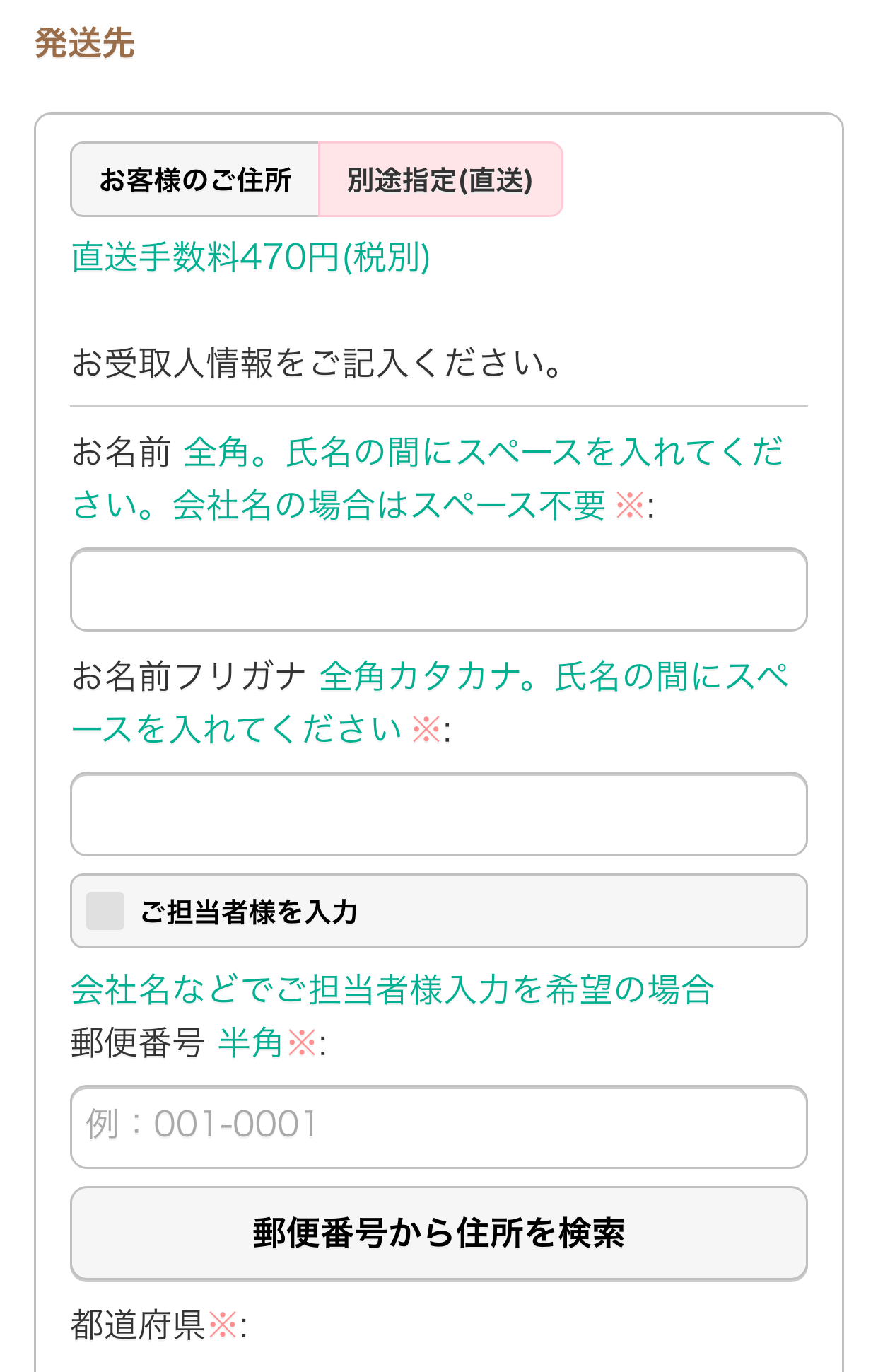Switch to 別途指定(直送) tab

(440, 180)
